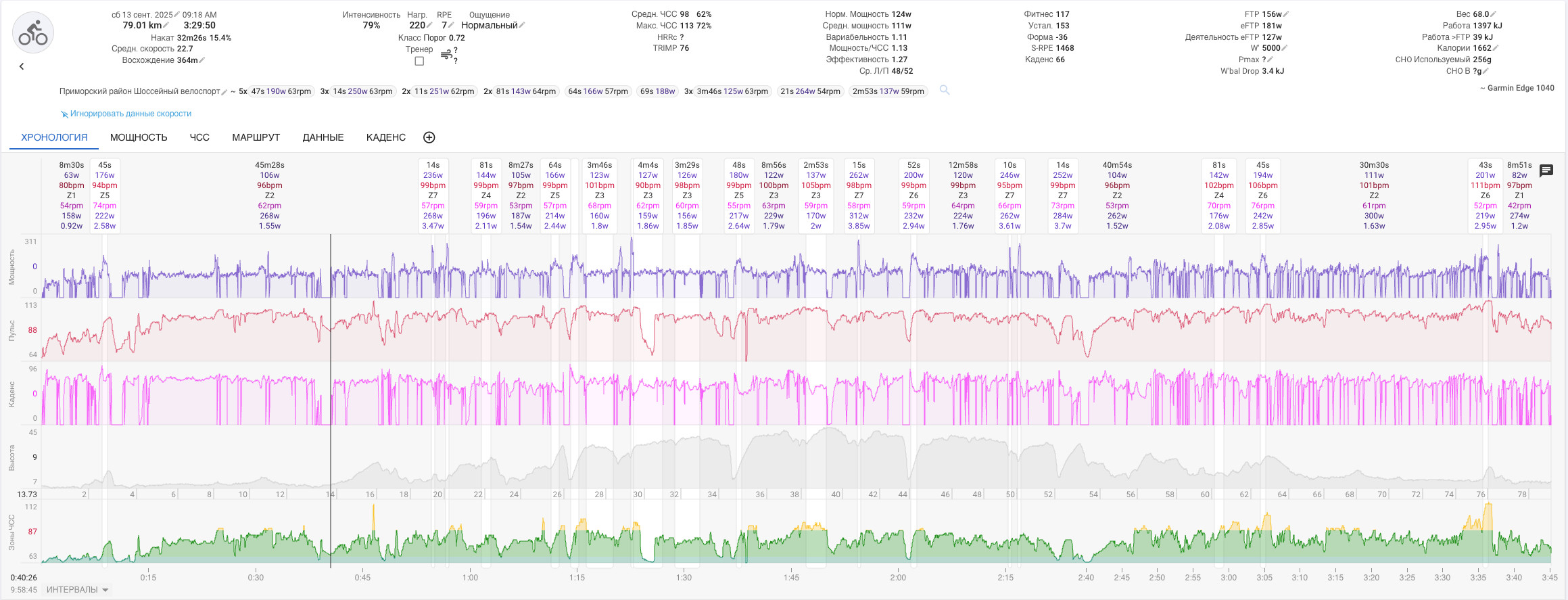1568x600 pixels.
Task: Select the 3m29s 126w interval column
Action: 687,195
